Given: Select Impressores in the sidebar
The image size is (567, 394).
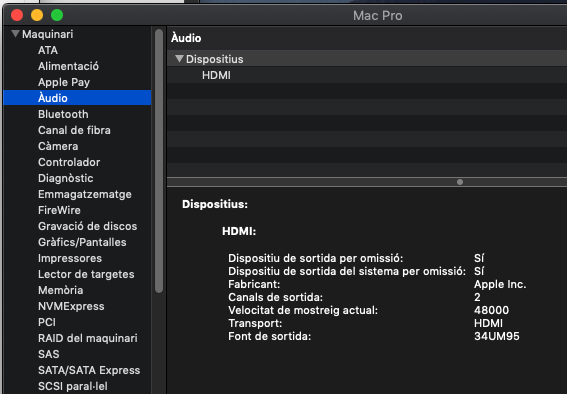Looking at the screenshot, I should point(70,258).
